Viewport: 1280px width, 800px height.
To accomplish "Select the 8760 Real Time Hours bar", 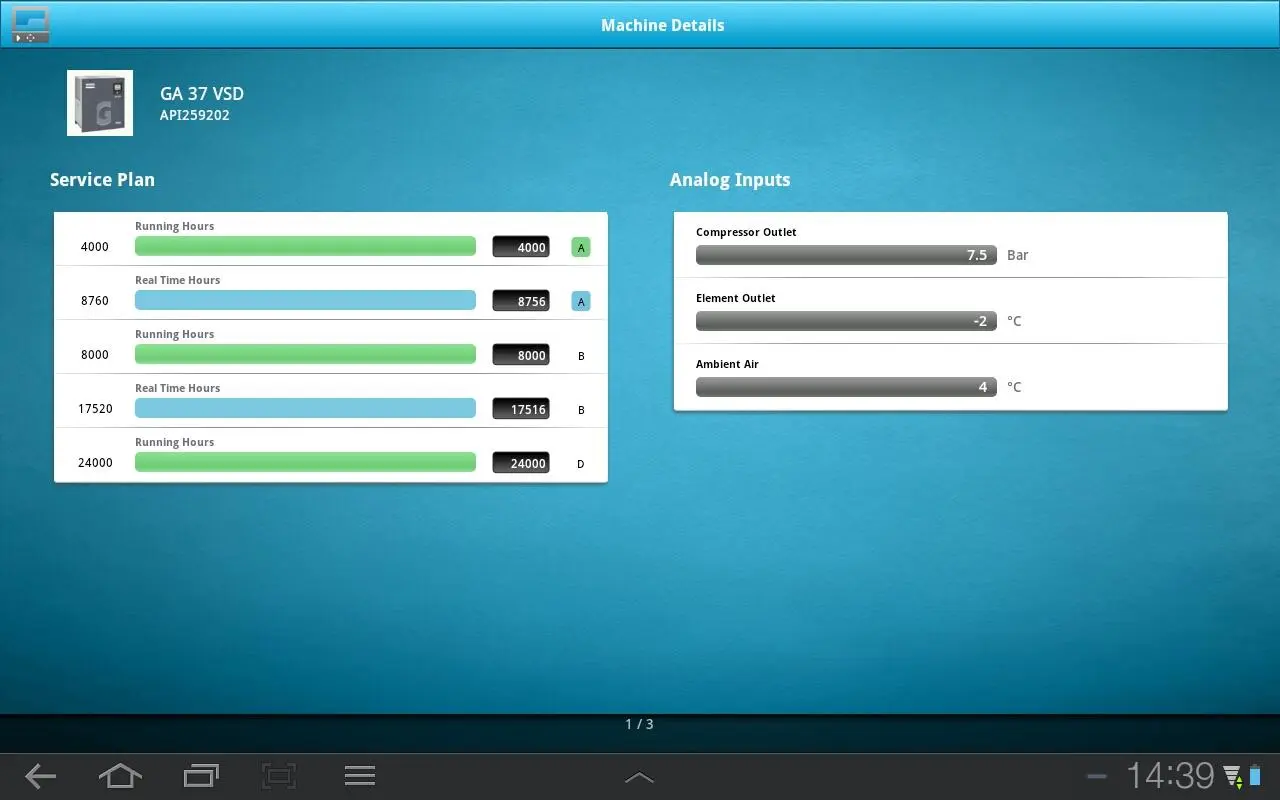I will coord(305,300).
